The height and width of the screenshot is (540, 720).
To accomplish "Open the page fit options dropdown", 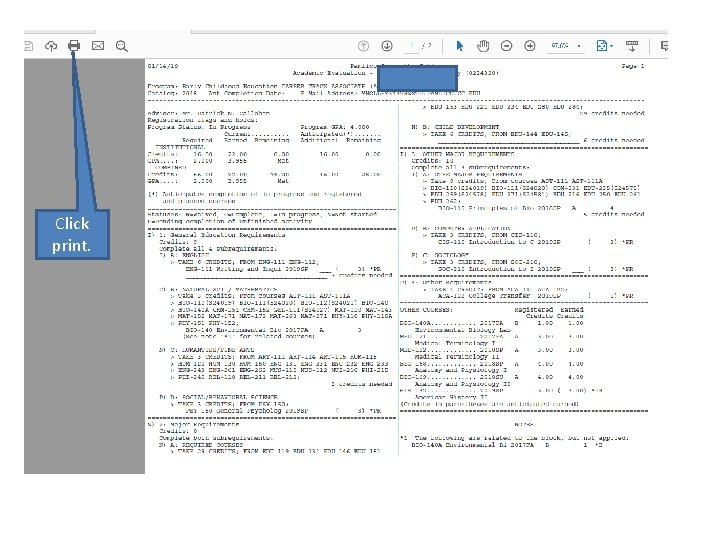I will (604, 45).
